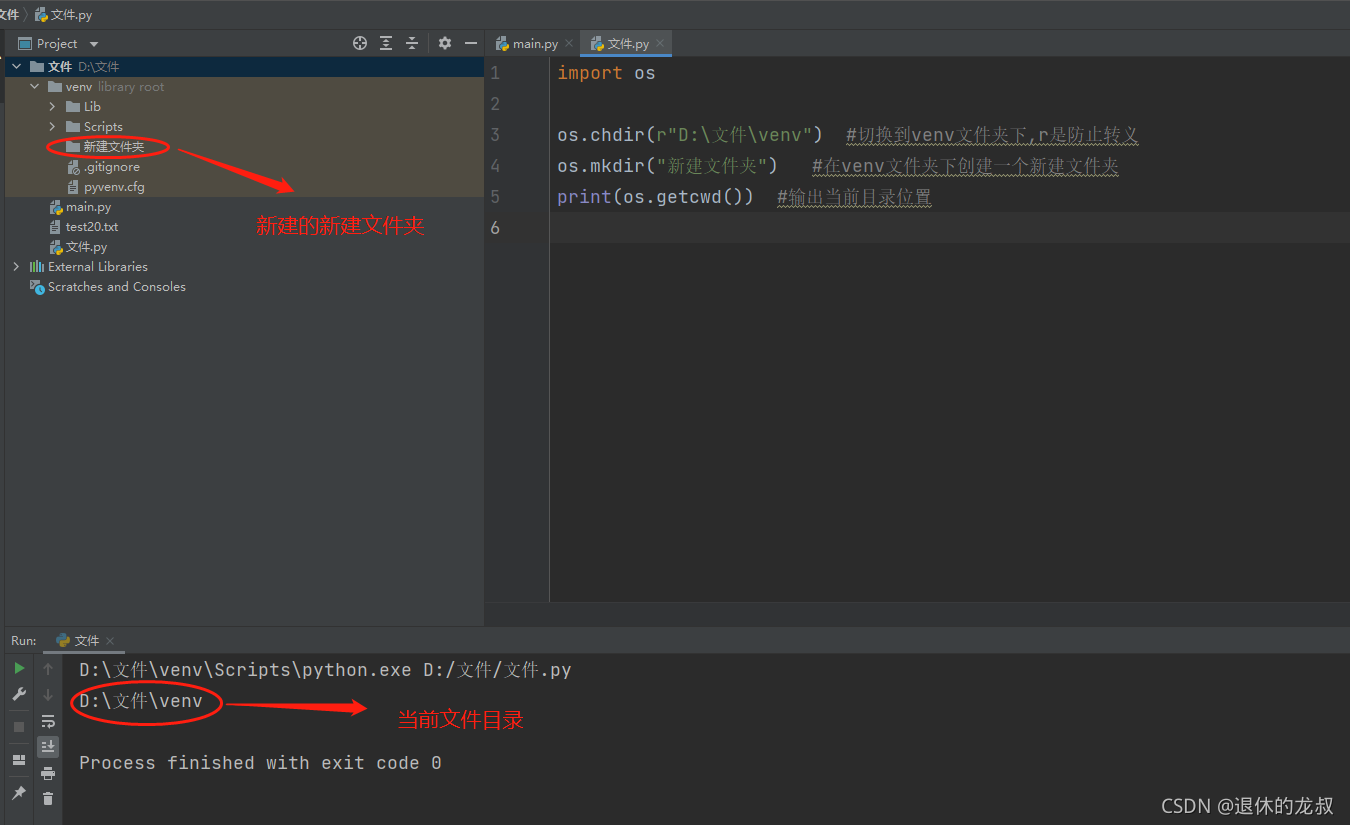This screenshot has height=825, width=1350.
Task: Click the Up the Stack Trace arrow
Action: pos(48,669)
